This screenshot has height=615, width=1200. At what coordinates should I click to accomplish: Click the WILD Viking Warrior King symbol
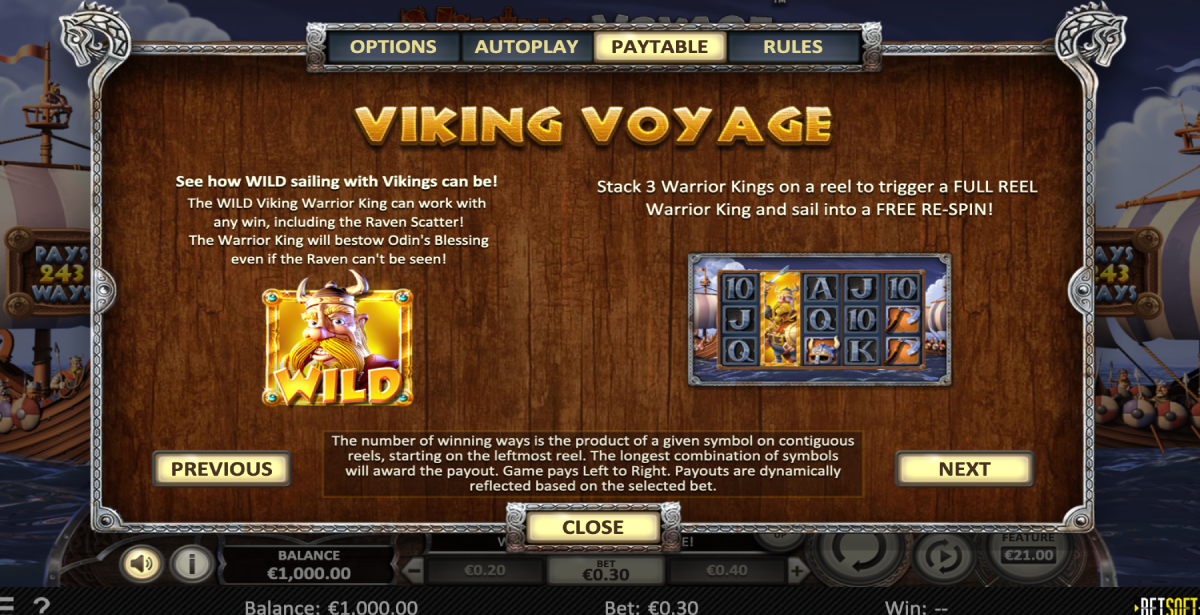coord(337,346)
